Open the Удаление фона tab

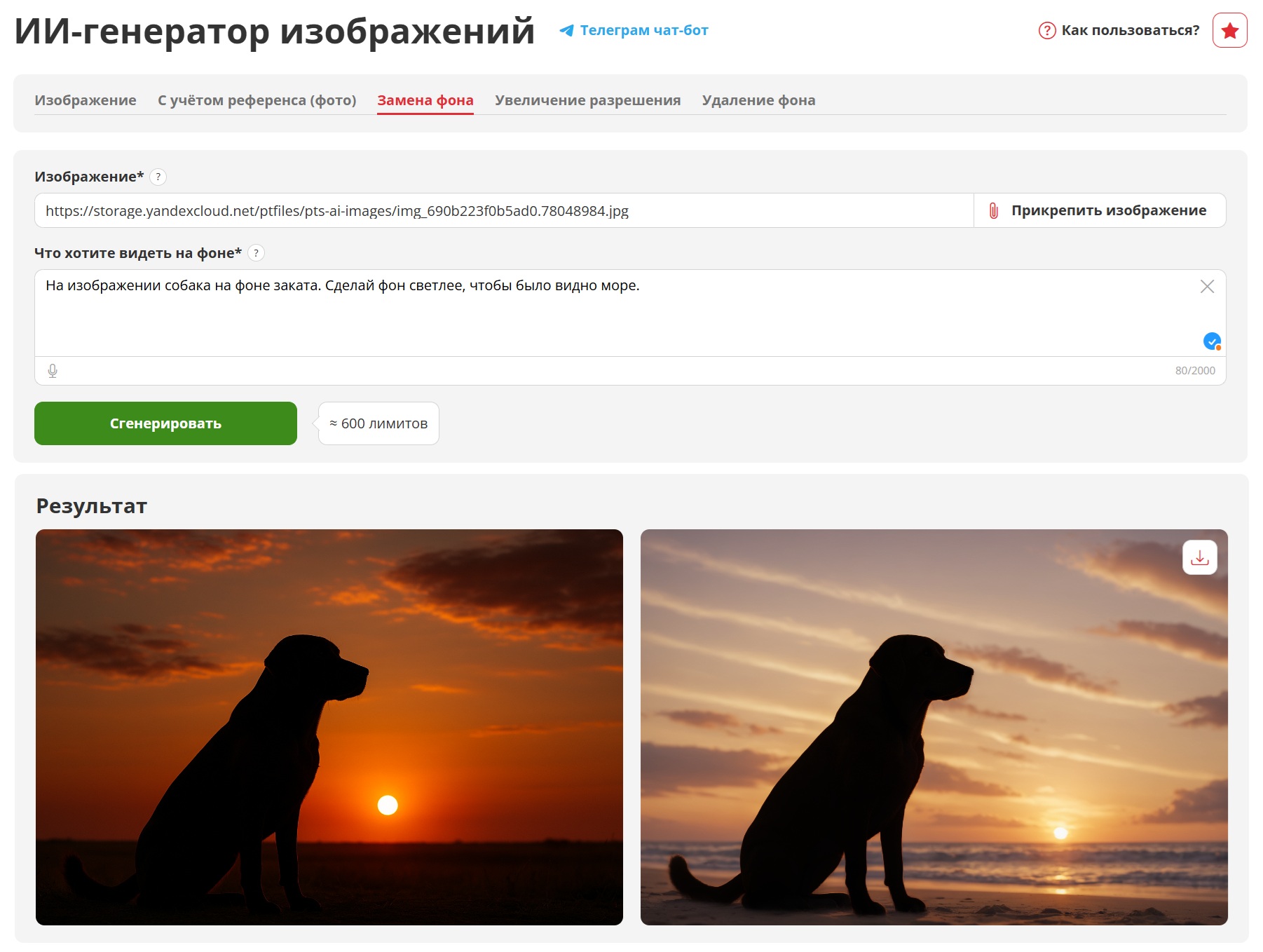pyautogui.click(x=758, y=100)
